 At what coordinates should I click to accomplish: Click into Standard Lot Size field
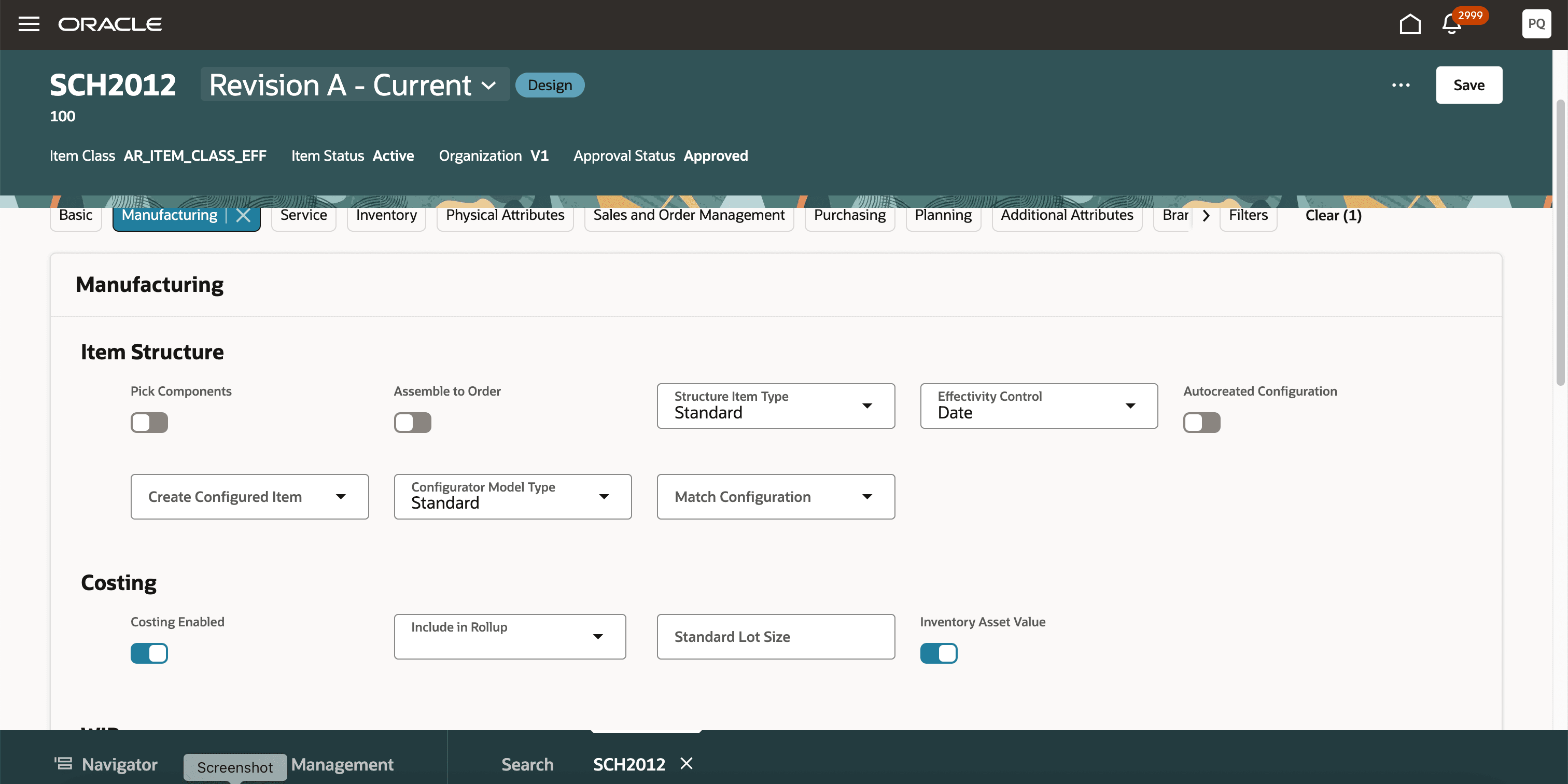tap(776, 637)
